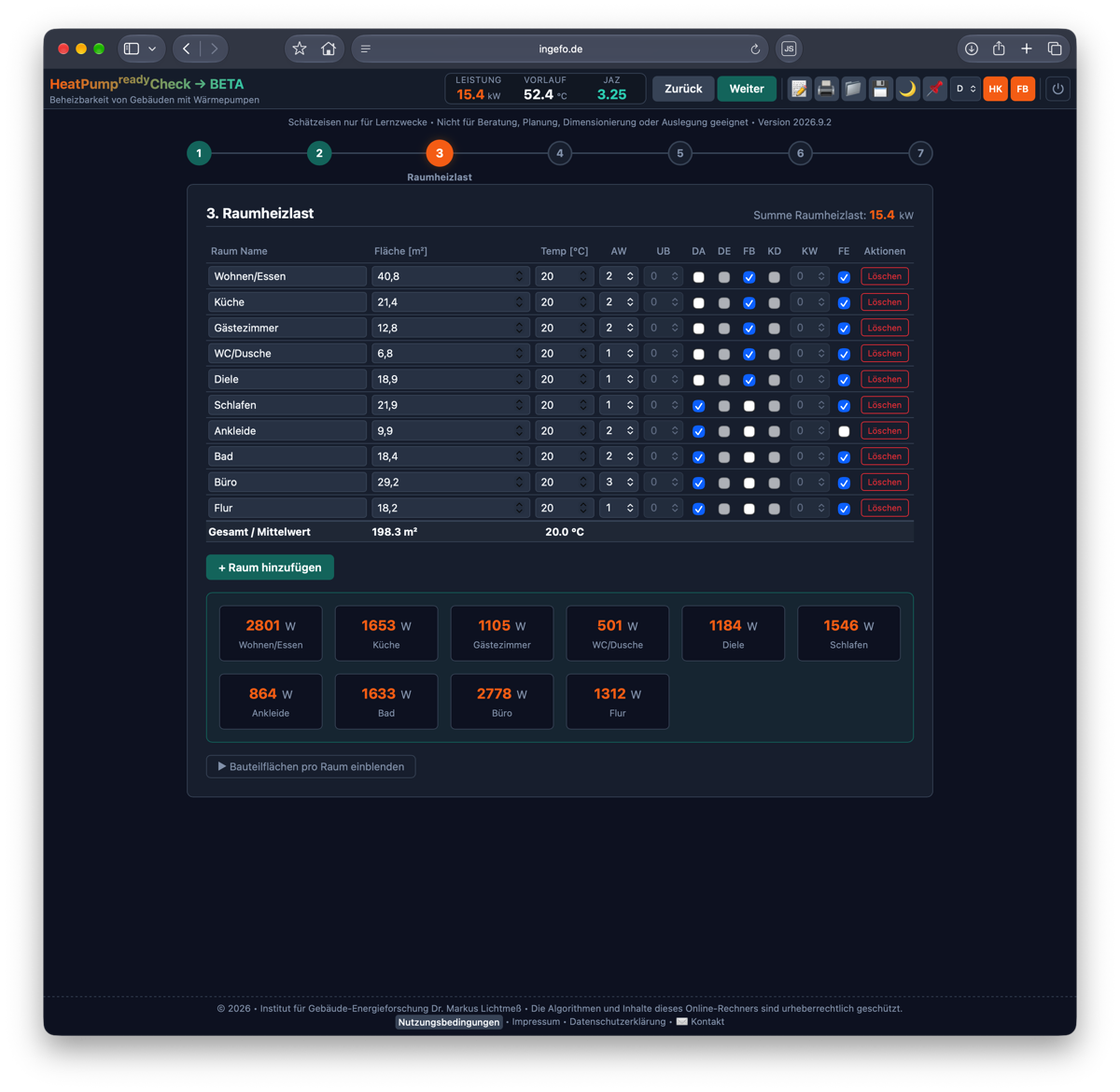
Task: Click the Weiter button
Action: tap(747, 89)
